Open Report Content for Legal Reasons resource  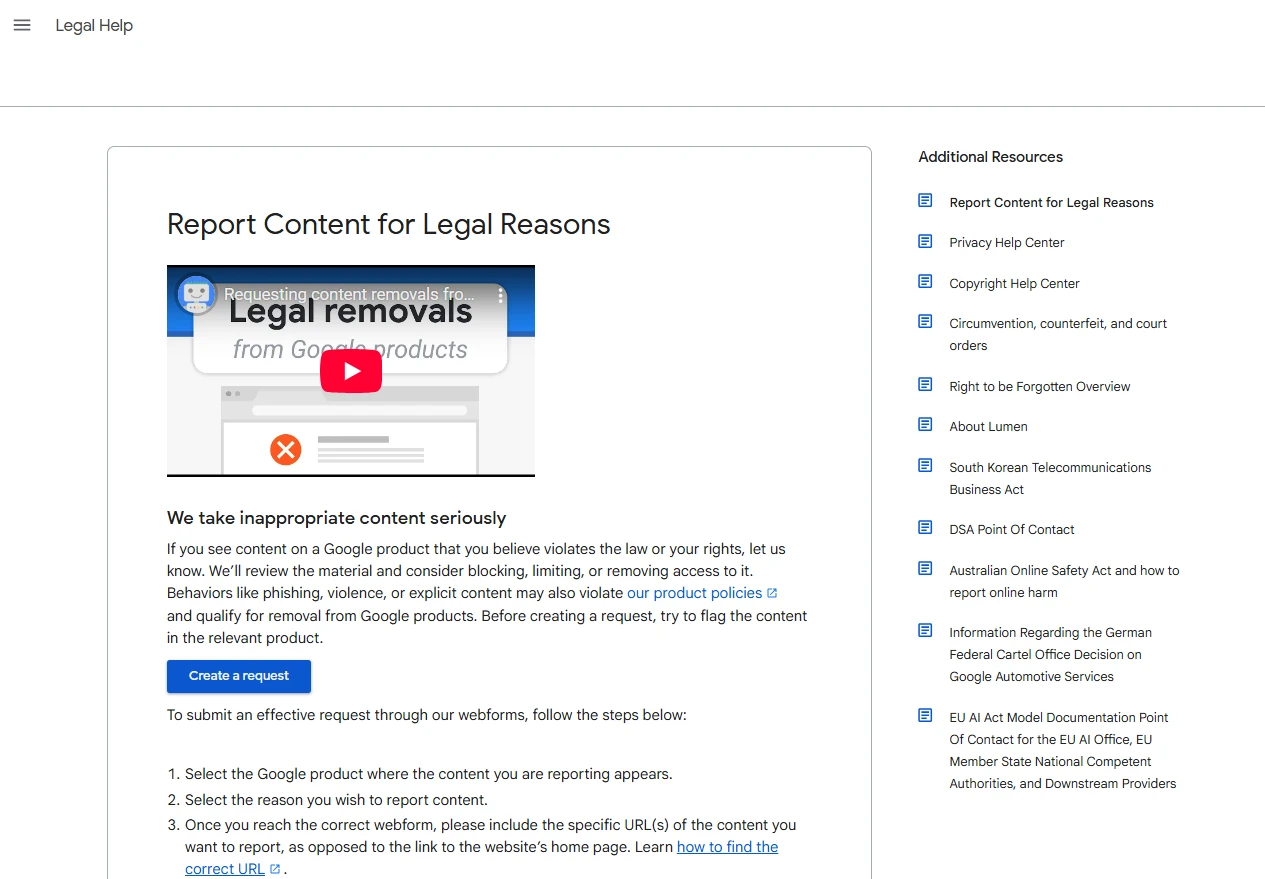[1051, 203]
